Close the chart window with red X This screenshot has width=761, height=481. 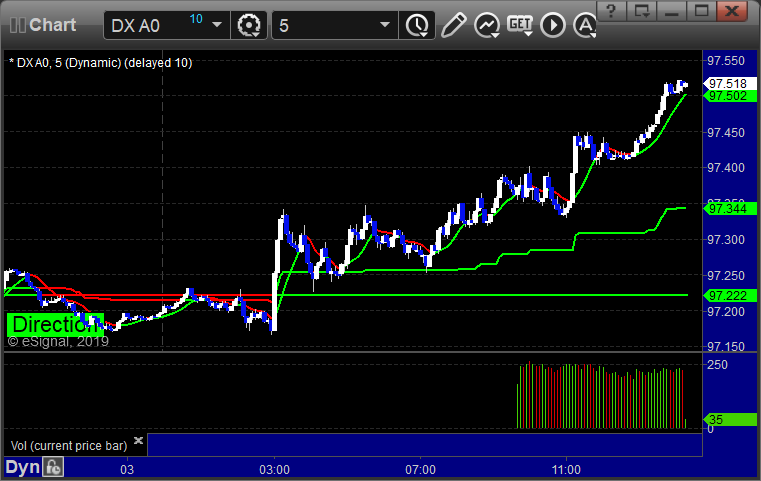(x=732, y=11)
